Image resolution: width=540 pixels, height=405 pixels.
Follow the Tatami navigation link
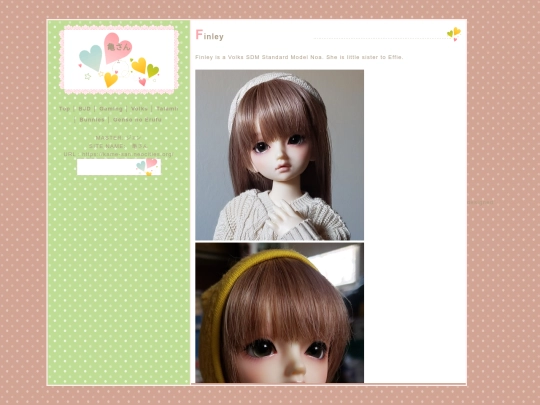tap(167, 108)
